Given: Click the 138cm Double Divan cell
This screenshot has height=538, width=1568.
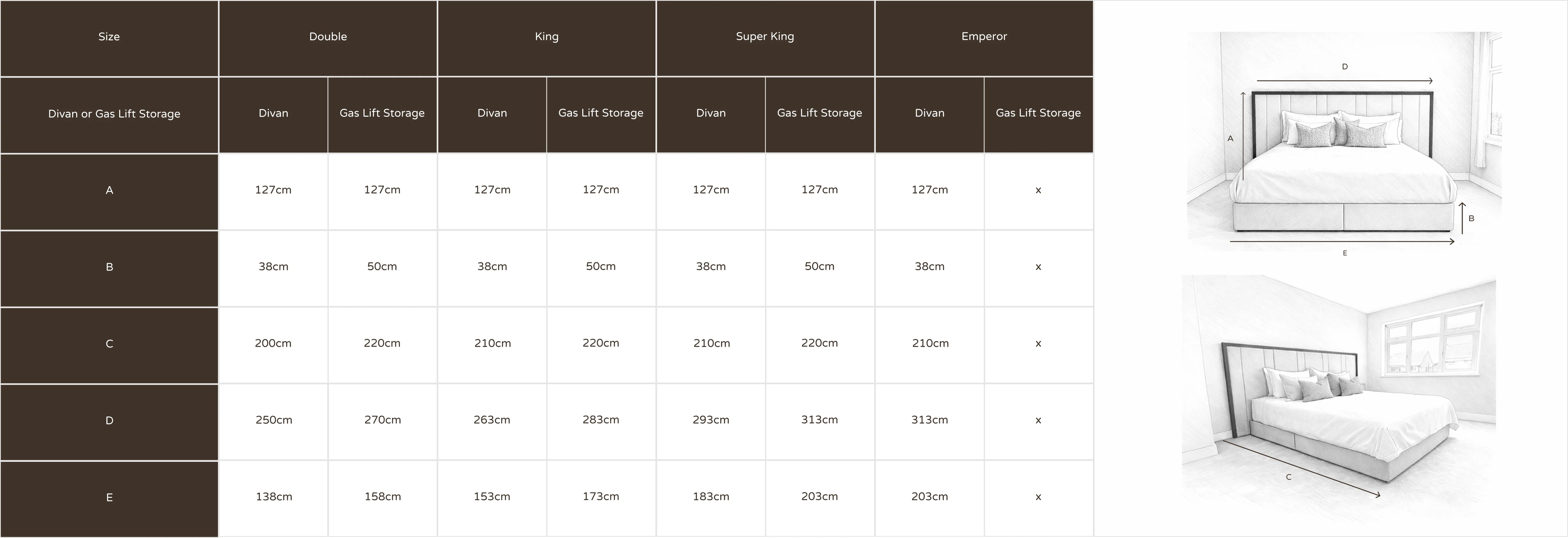Looking at the screenshot, I should pyautogui.click(x=273, y=497).
